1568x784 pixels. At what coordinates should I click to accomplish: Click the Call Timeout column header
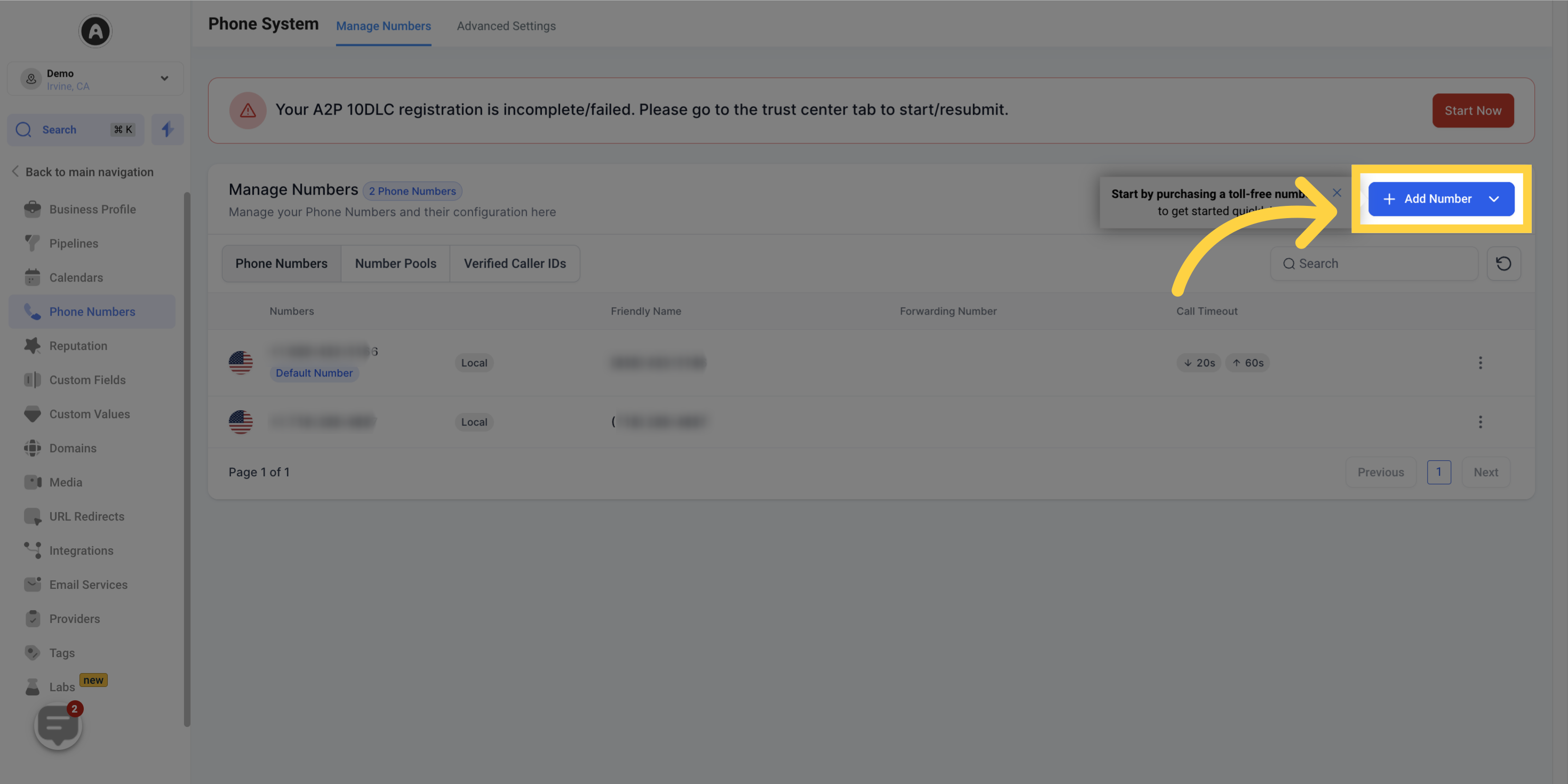(1206, 311)
